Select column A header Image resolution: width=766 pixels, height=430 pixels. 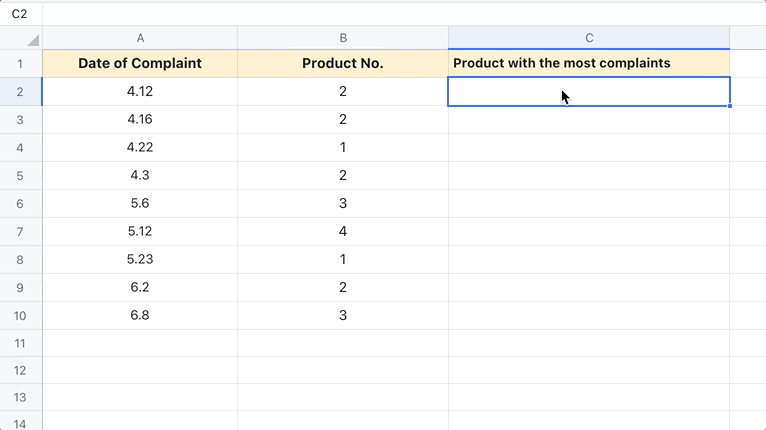tap(140, 38)
